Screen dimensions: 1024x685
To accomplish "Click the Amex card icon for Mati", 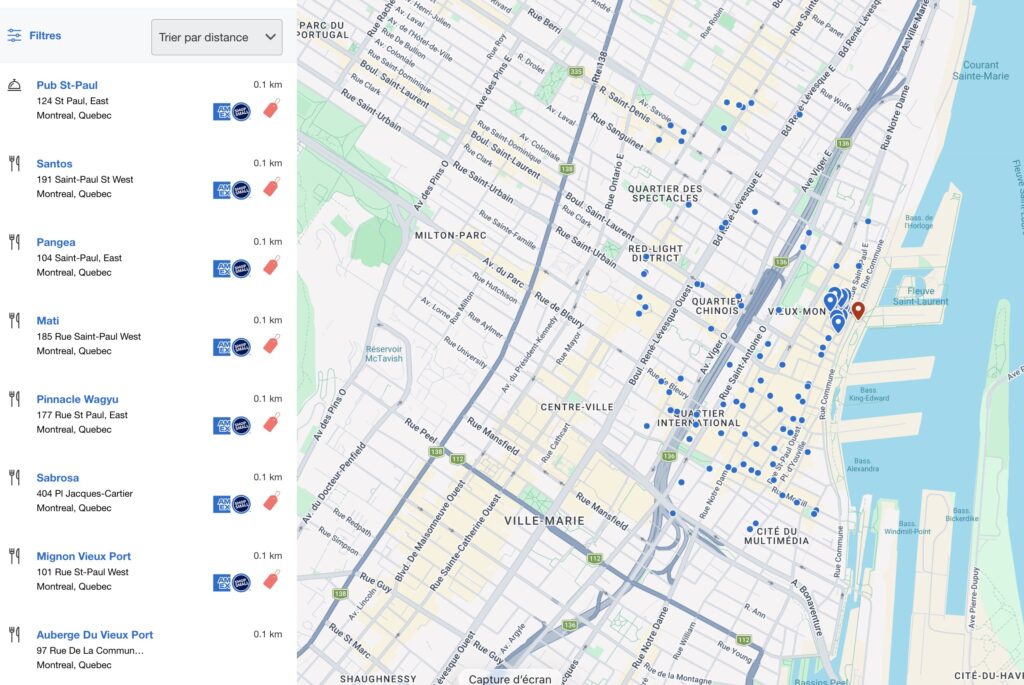I will [x=222, y=347].
